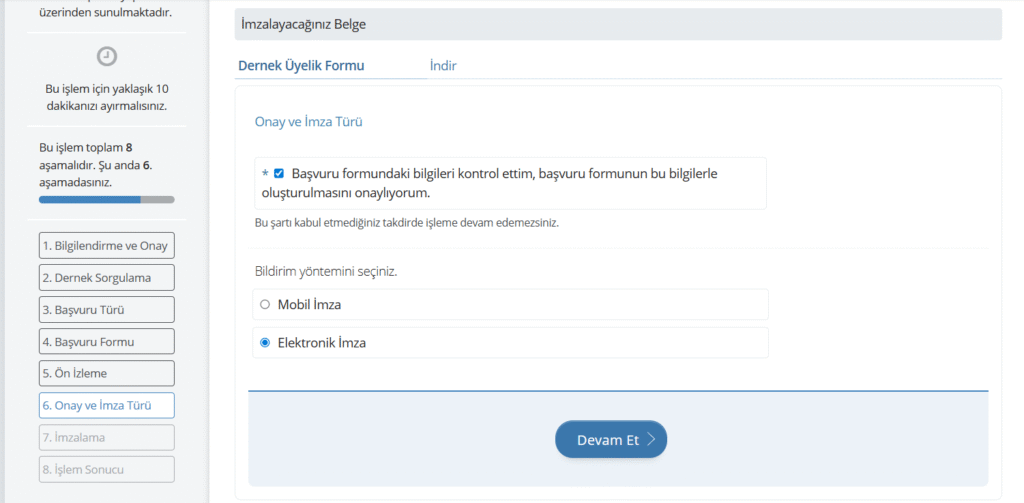Click the clock icon in the sidebar
The image size is (1024, 503).
point(106,56)
